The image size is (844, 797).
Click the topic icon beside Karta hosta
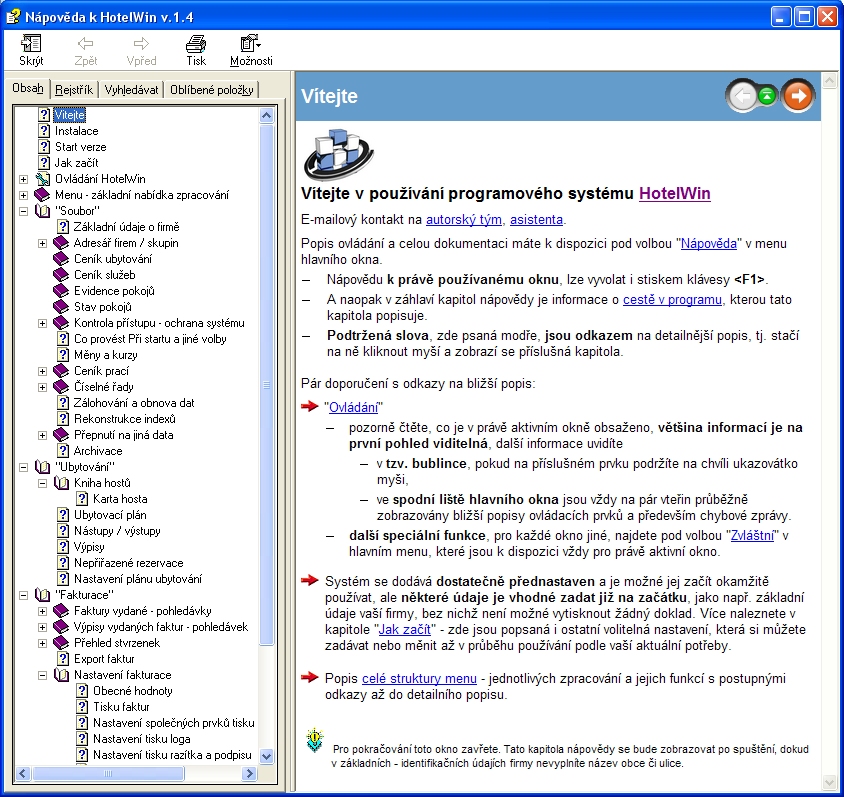(82, 499)
